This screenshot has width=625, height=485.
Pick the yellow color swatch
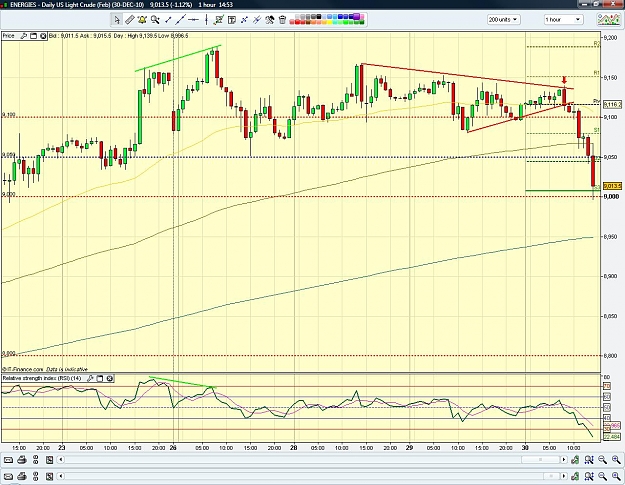(x=329, y=22)
